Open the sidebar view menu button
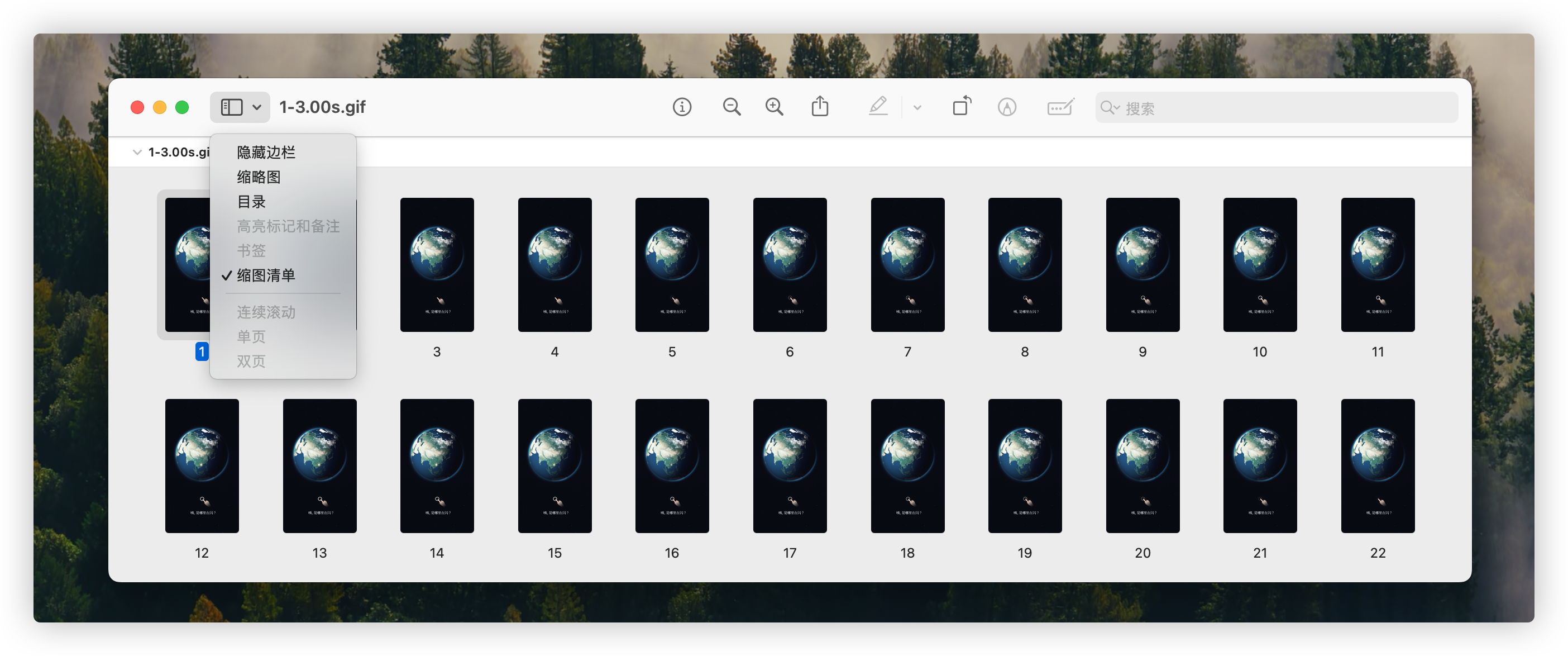Screen dimensions: 1568x656 coord(240,107)
